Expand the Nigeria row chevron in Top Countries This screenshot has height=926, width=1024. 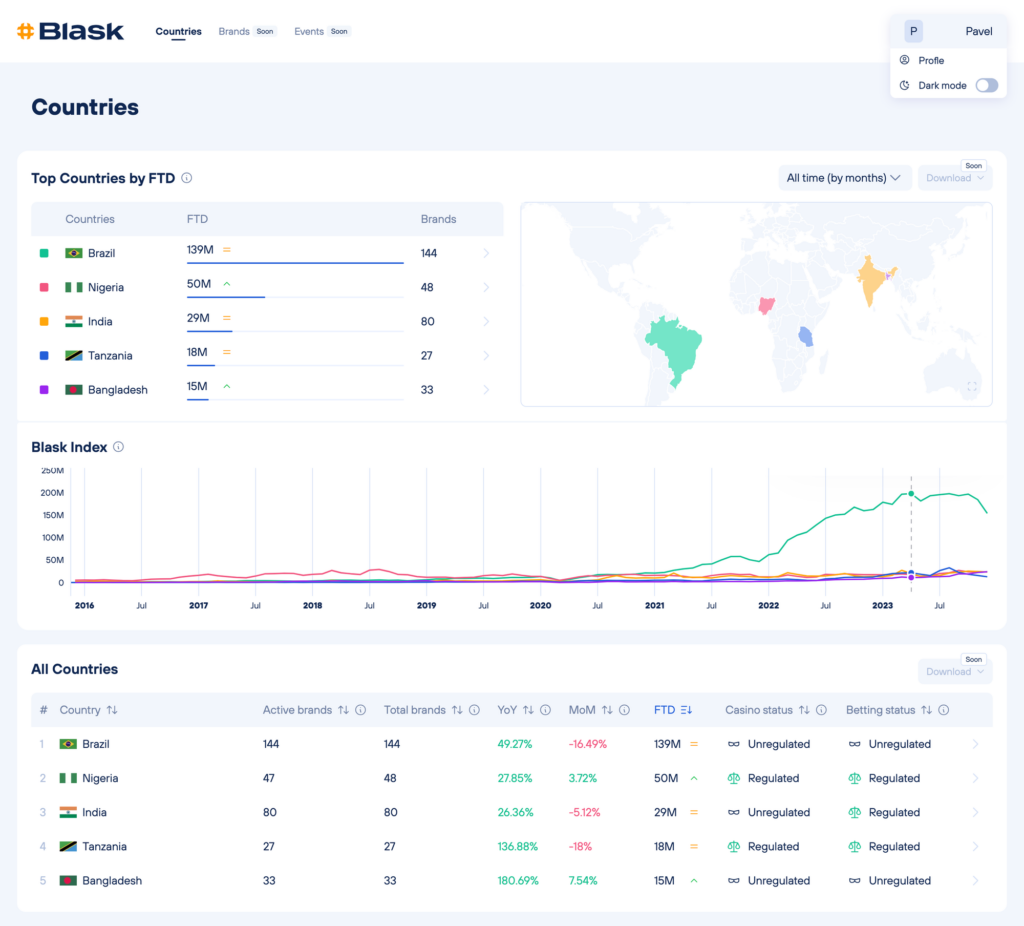(486, 287)
